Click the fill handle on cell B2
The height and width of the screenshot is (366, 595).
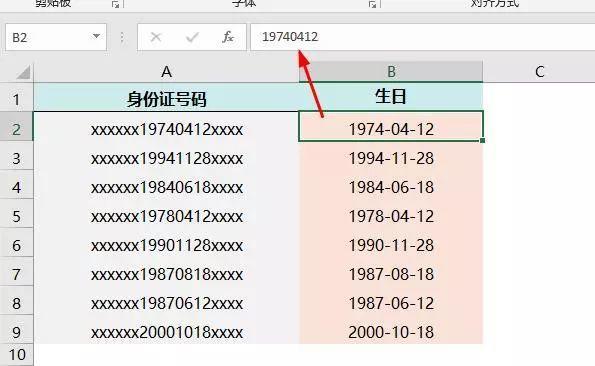coord(482,140)
